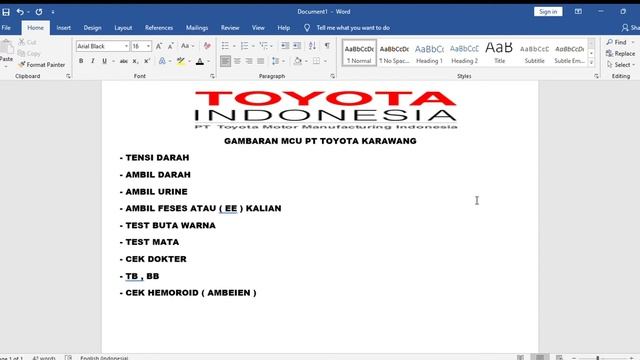The height and width of the screenshot is (360, 640).
Task: Switch to the Insert tab
Action: [x=63, y=28]
